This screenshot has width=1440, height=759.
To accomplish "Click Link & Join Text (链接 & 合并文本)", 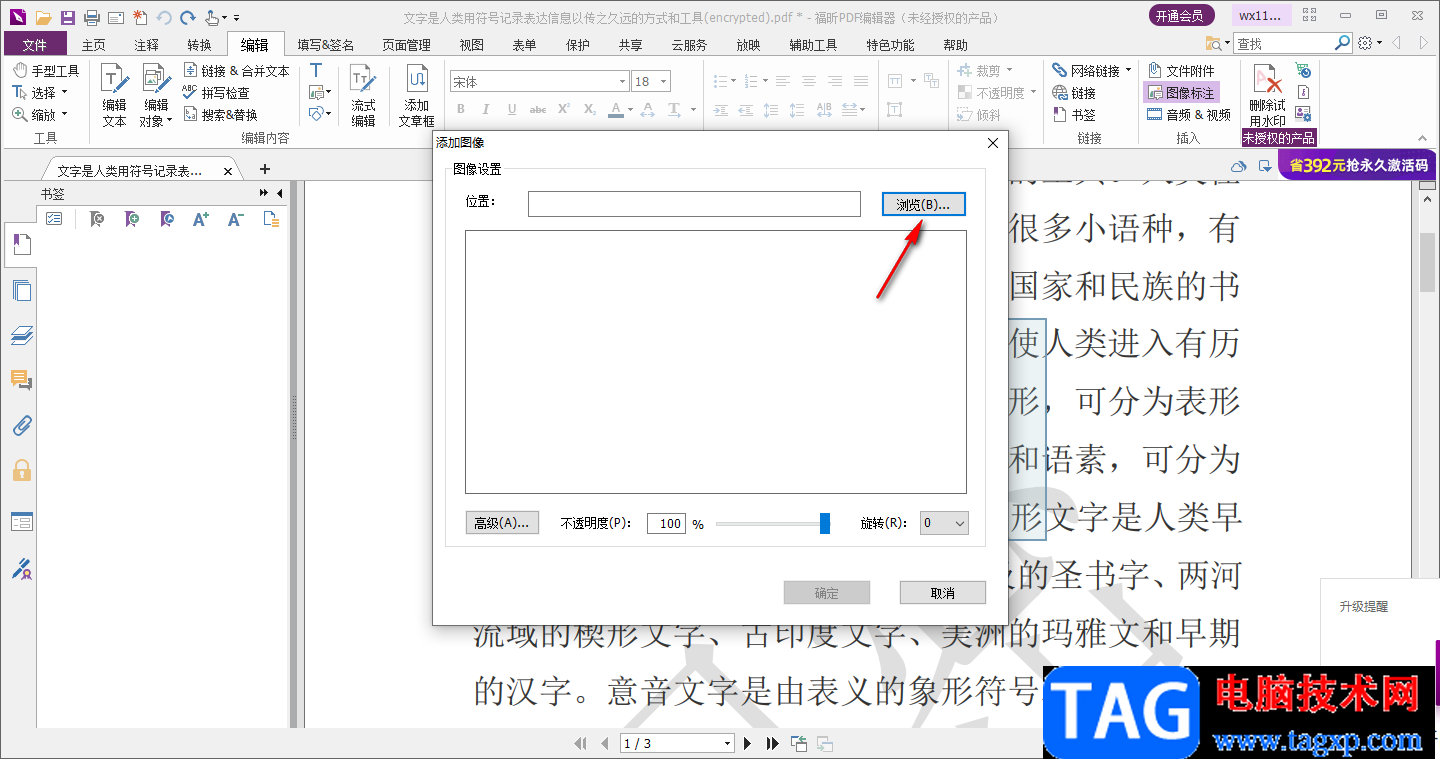I will point(237,71).
